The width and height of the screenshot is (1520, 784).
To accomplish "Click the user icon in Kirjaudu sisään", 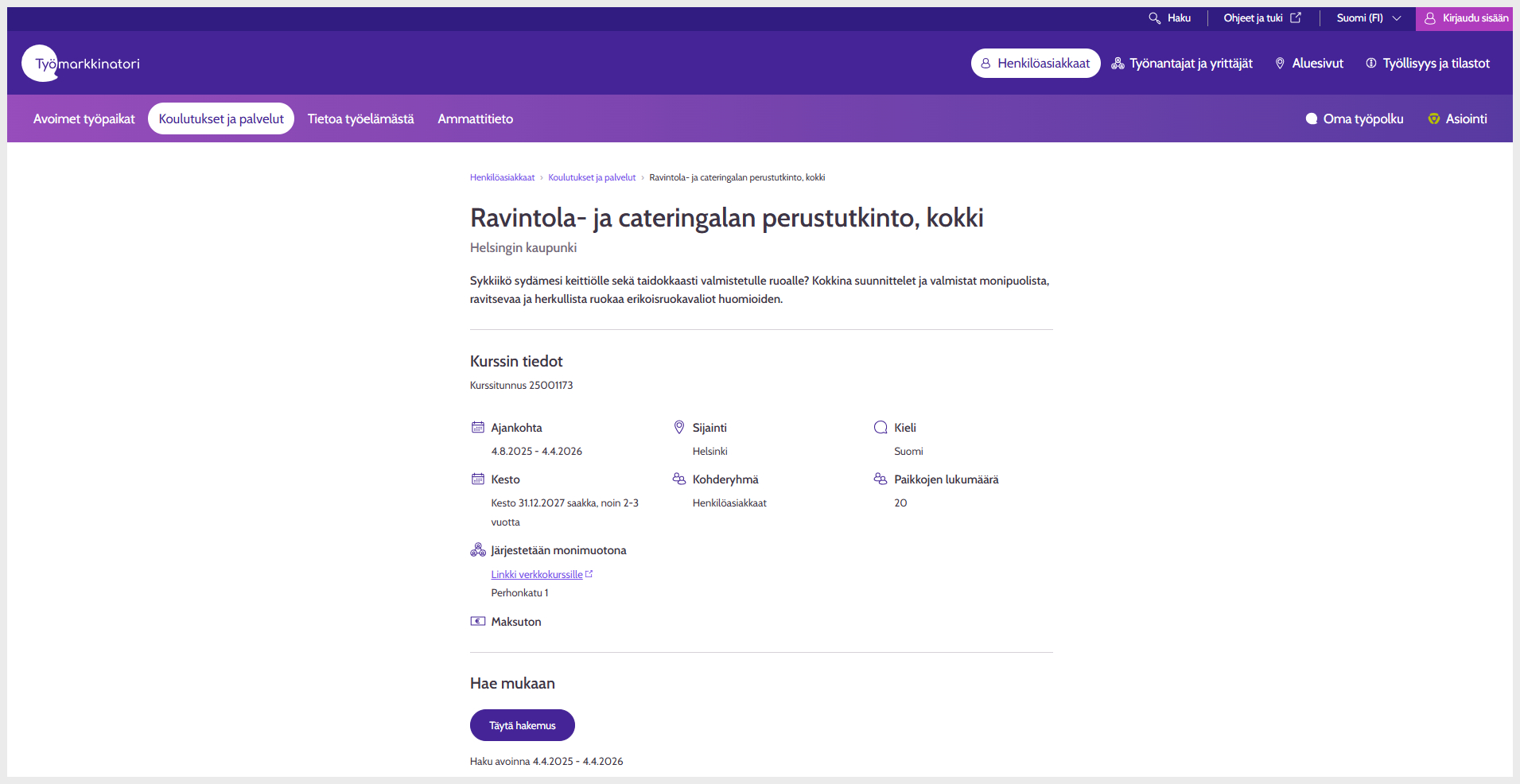I will (1429, 18).
